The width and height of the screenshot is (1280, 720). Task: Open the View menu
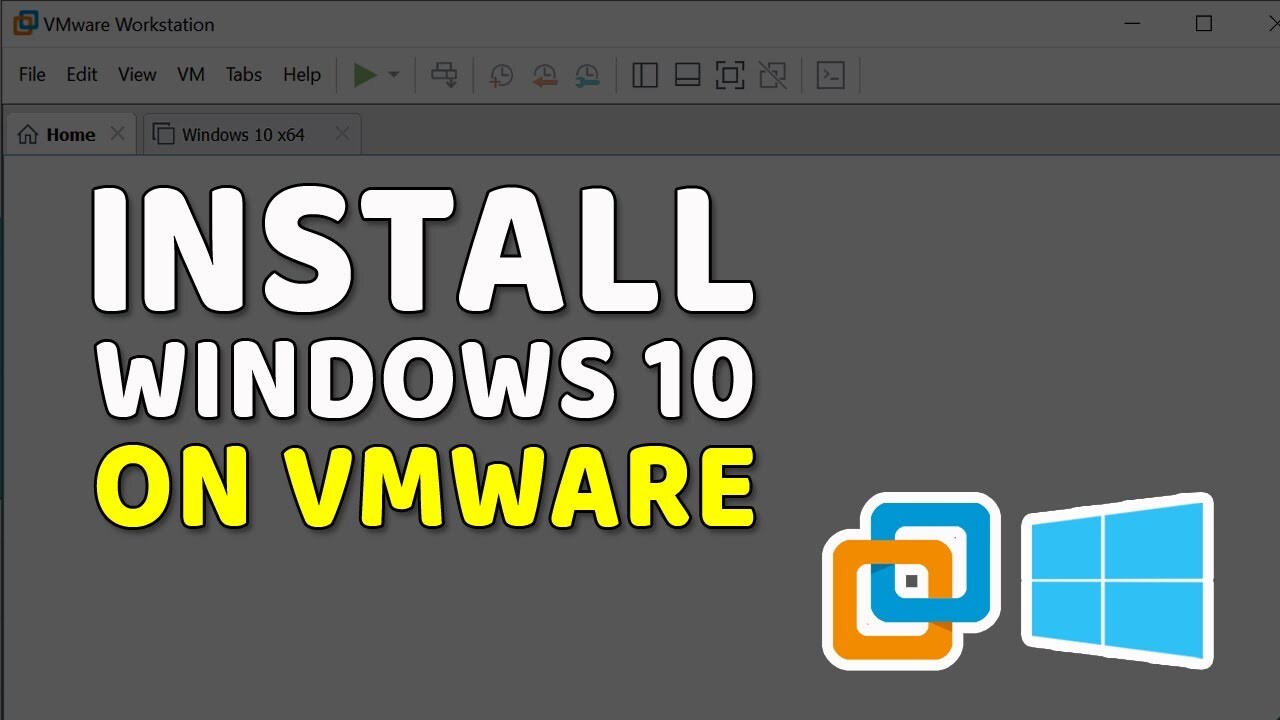pyautogui.click(x=137, y=75)
